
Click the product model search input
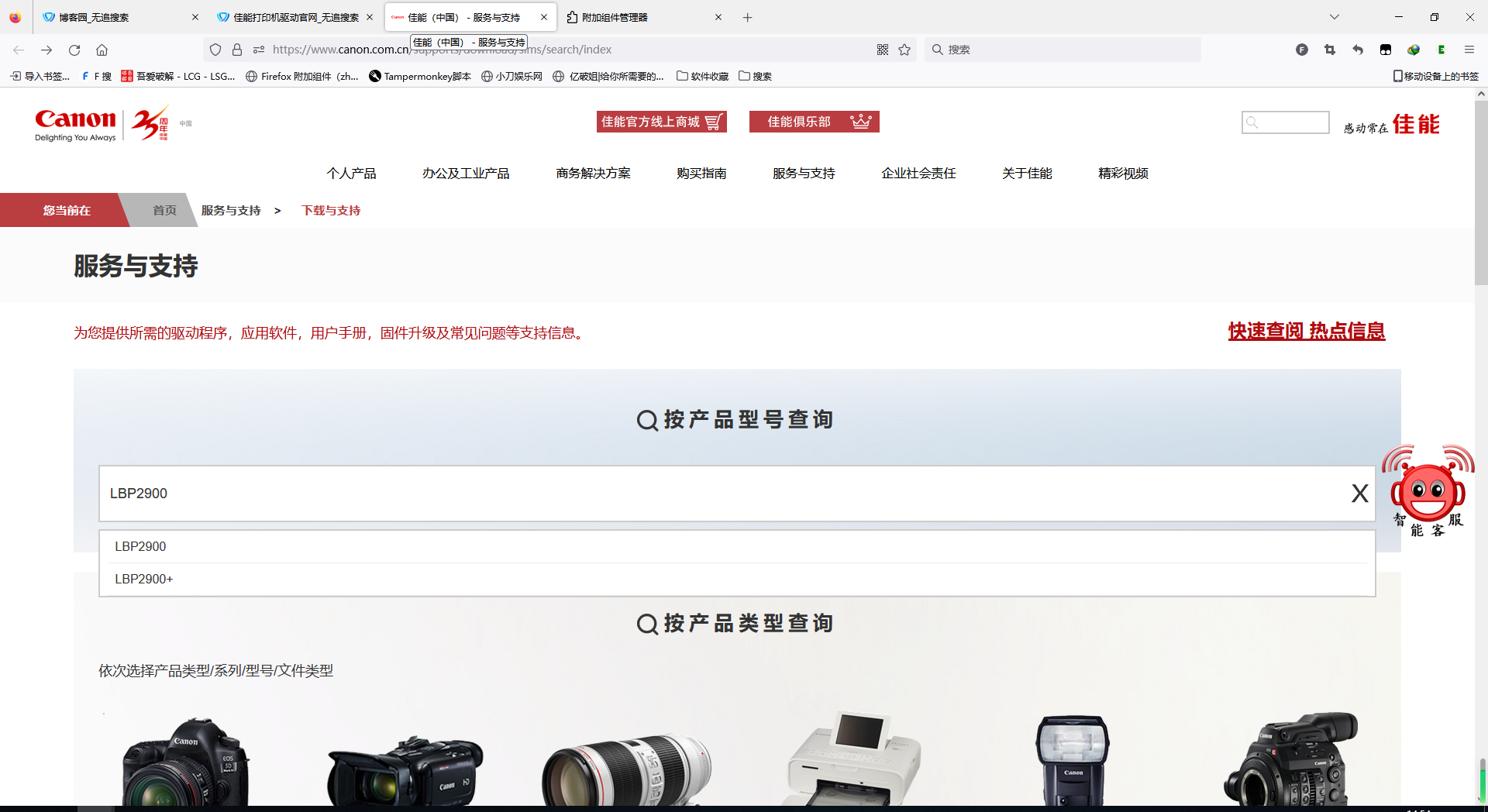tap(737, 494)
